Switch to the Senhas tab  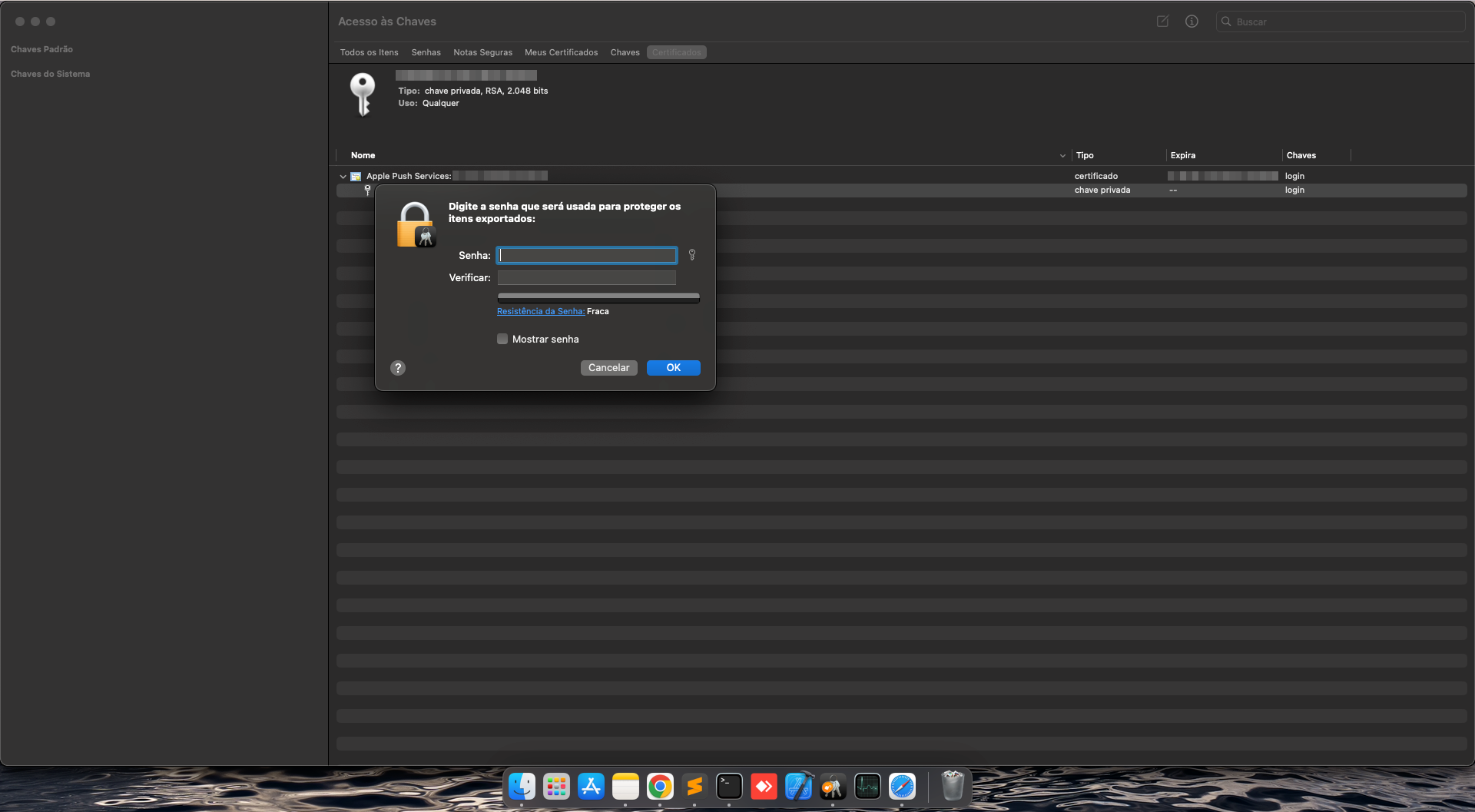(x=426, y=52)
